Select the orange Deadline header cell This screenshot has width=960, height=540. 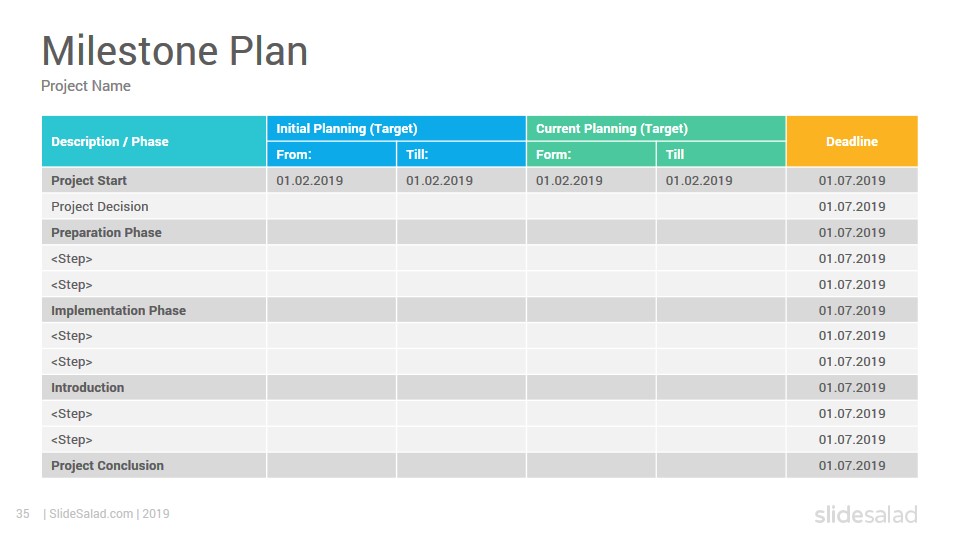click(852, 141)
